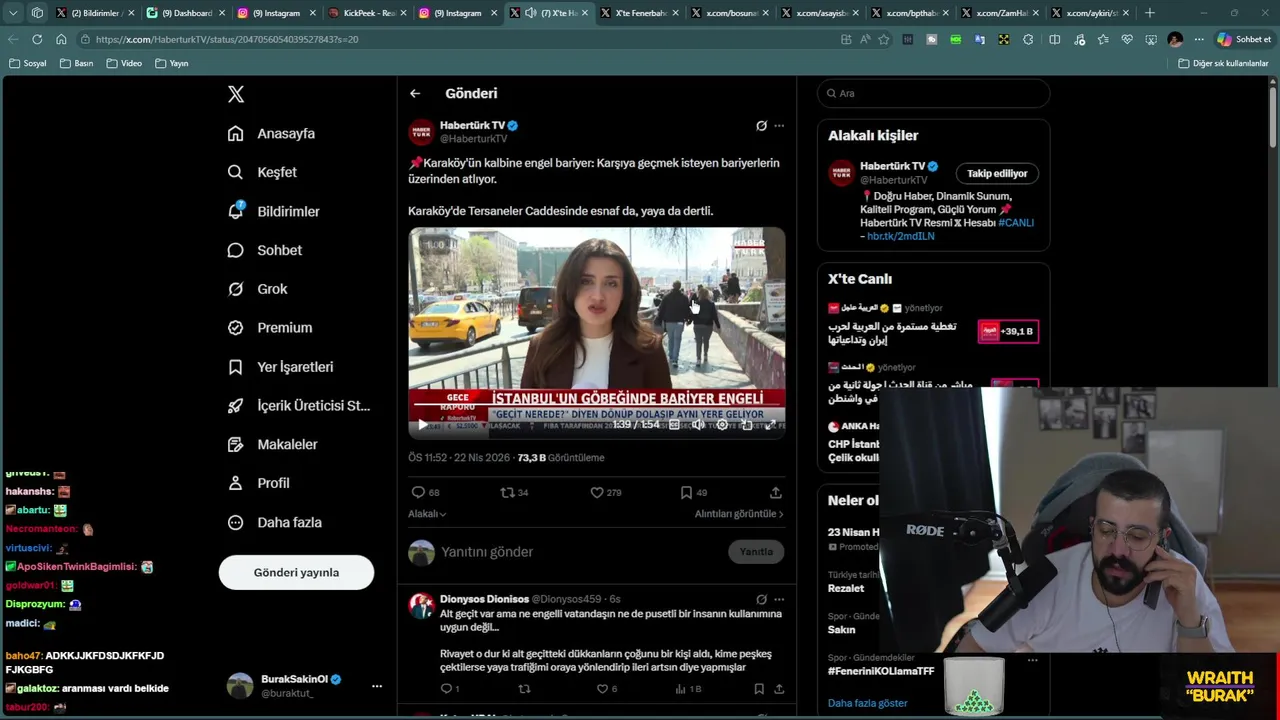Open the Sosyal bookmarks folder
The width and height of the screenshot is (1280, 720).
(28, 63)
